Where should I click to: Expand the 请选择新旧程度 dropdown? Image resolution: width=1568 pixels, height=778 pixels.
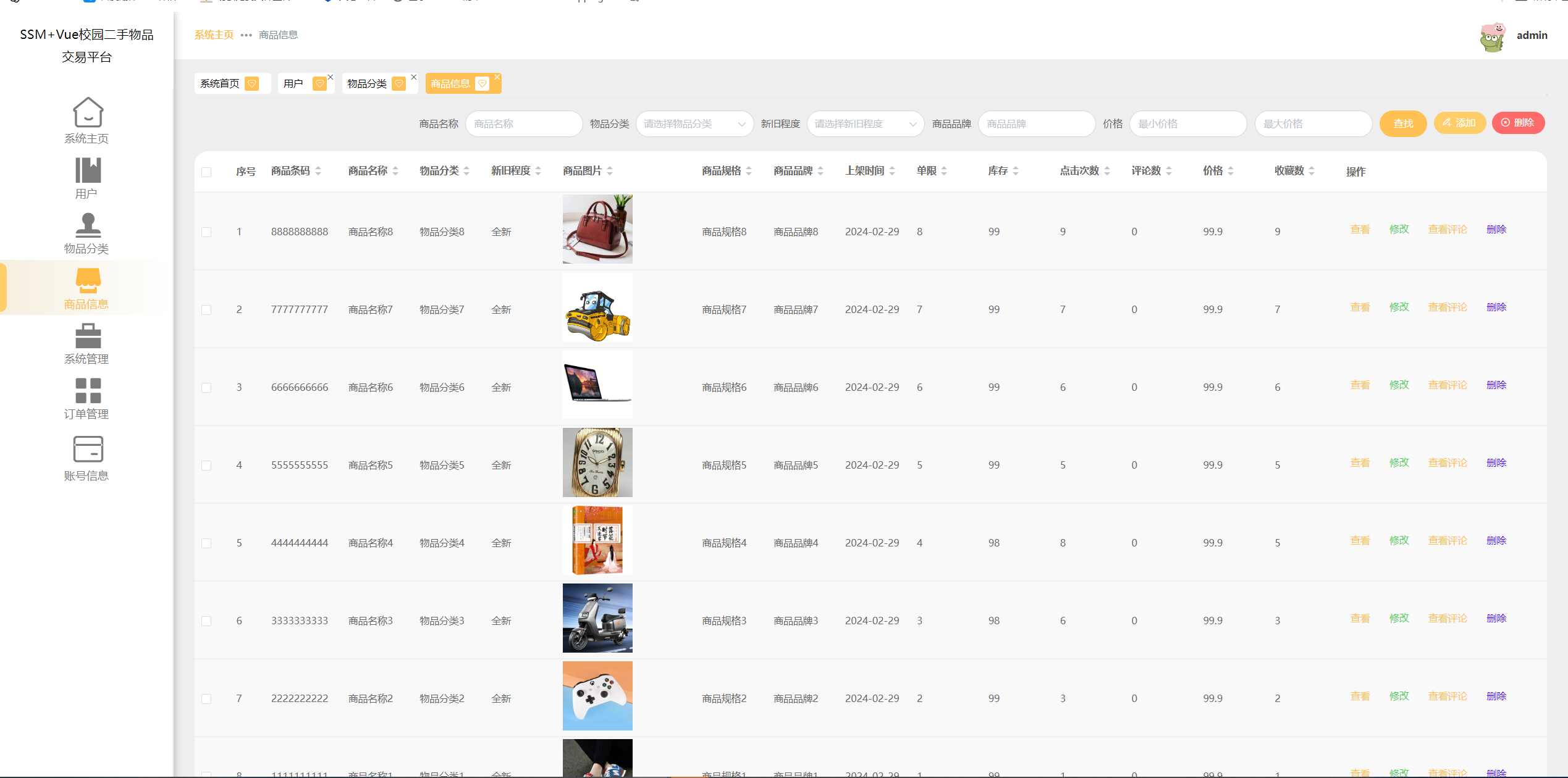(865, 124)
